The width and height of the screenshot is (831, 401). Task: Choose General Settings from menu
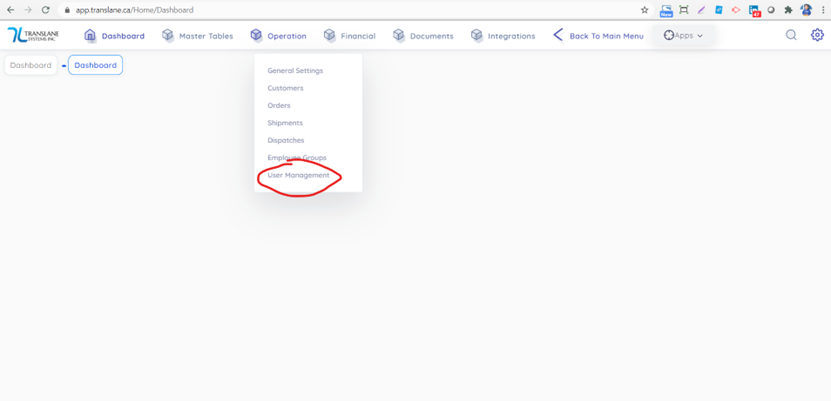[295, 71]
